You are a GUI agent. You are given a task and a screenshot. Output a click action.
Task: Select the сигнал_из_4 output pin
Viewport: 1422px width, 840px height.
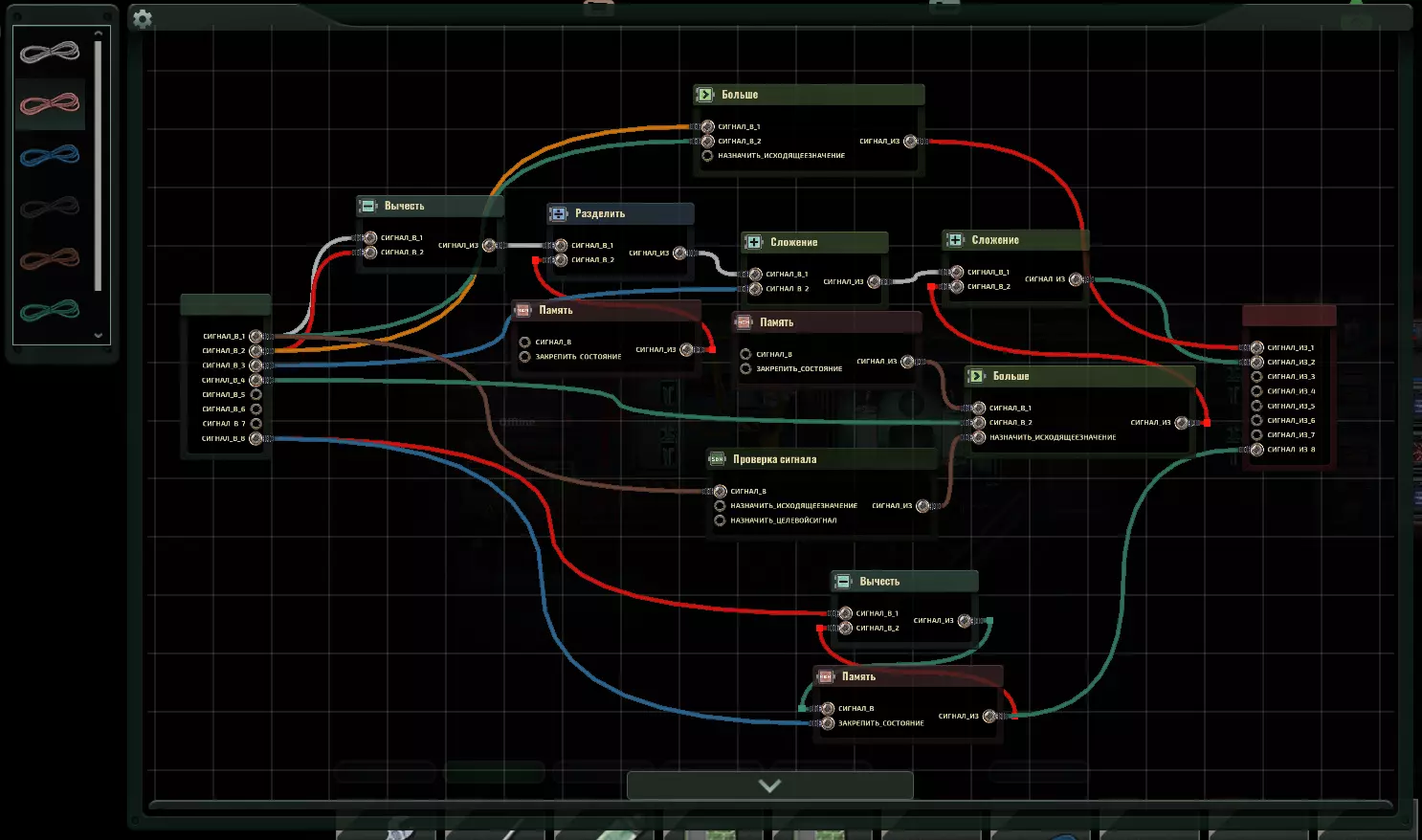1257,390
